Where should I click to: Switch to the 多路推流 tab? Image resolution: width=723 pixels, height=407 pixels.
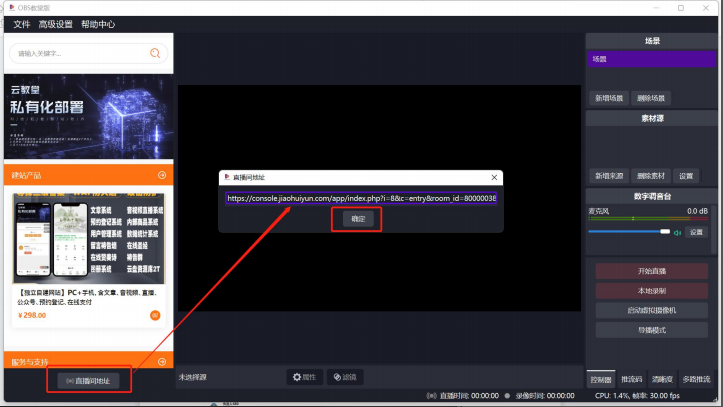(696, 379)
